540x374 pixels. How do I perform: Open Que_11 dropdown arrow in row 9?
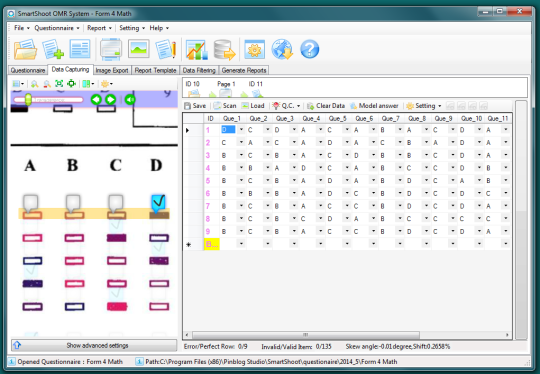click(x=506, y=231)
